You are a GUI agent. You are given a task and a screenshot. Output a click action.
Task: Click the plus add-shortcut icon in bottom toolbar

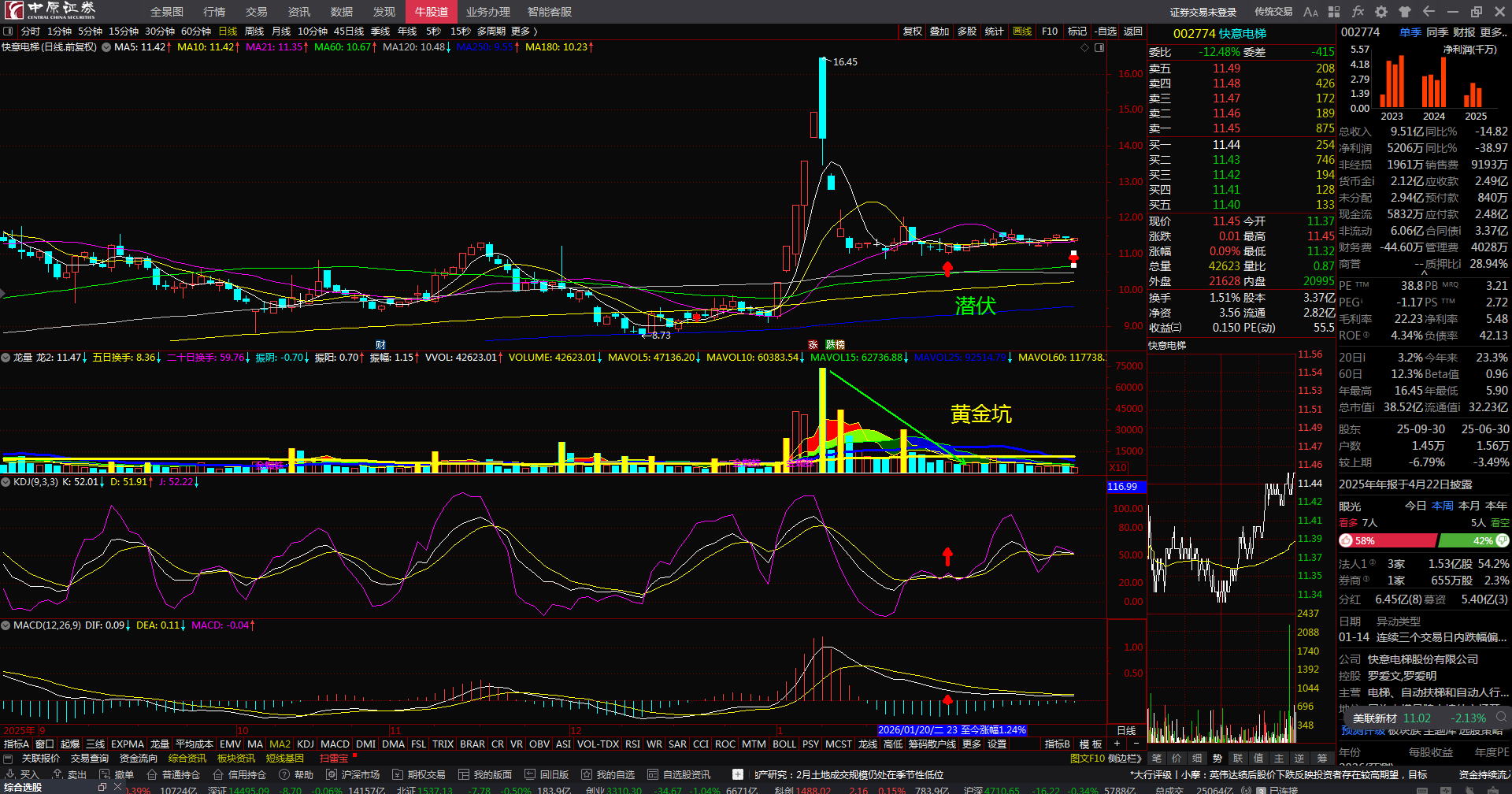click(x=737, y=775)
